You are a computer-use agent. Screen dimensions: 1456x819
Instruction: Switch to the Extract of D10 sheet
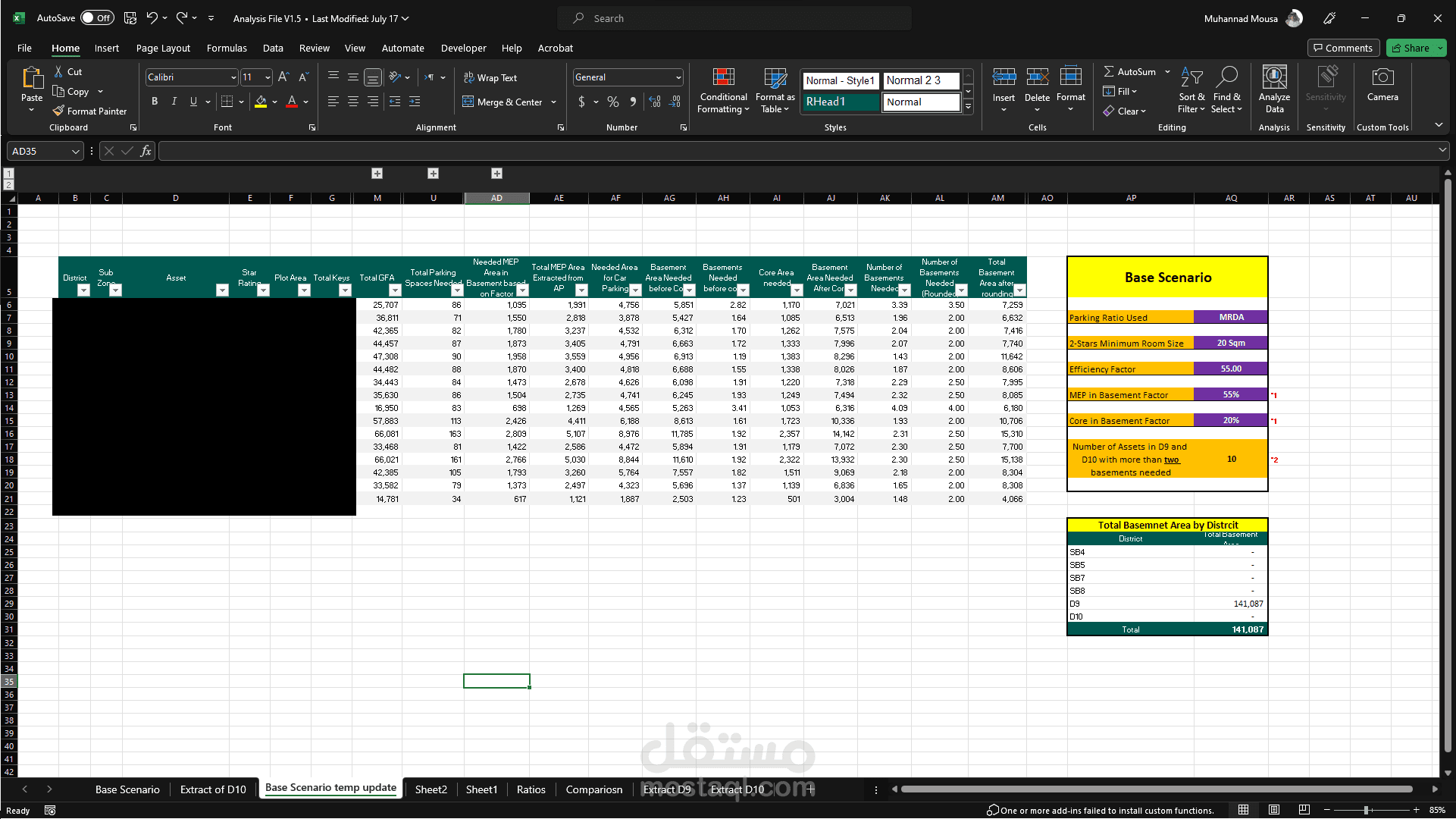[213, 789]
